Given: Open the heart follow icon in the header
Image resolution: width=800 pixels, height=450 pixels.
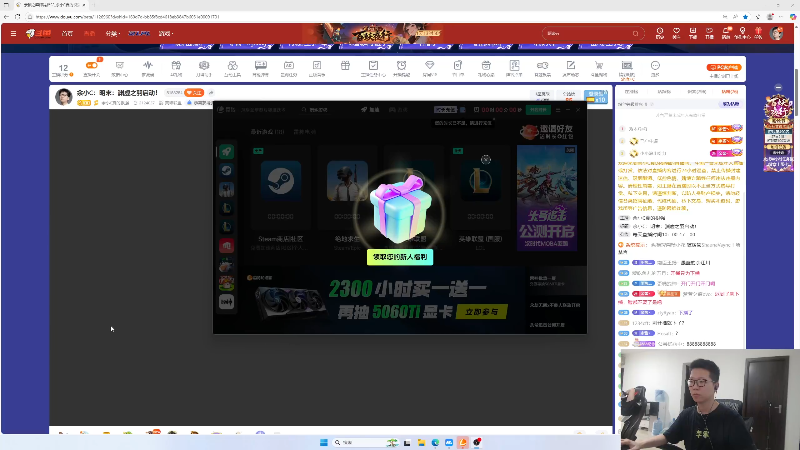Looking at the screenshot, I should click(x=677, y=33).
